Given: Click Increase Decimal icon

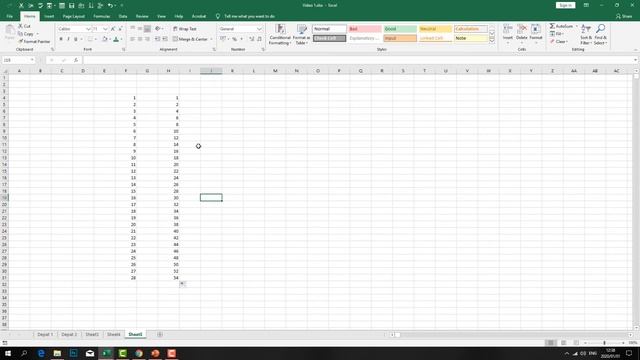Looking at the screenshot, I should pyautogui.click(x=252, y=39).
